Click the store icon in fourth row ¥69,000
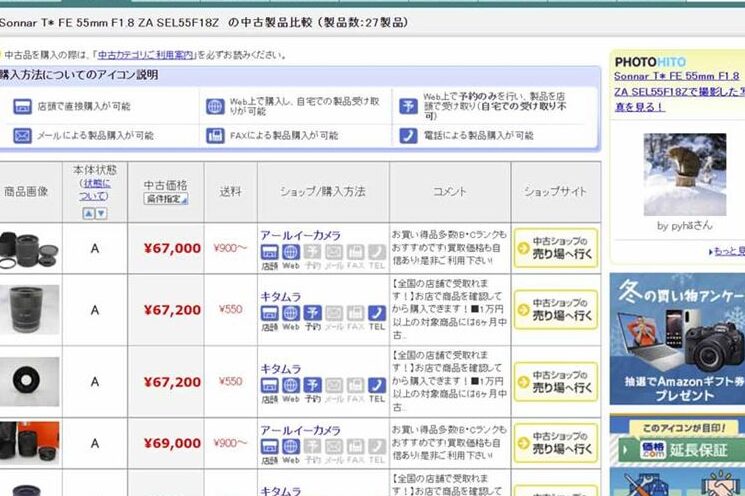 pyautogui.click(x=270, y=451)
